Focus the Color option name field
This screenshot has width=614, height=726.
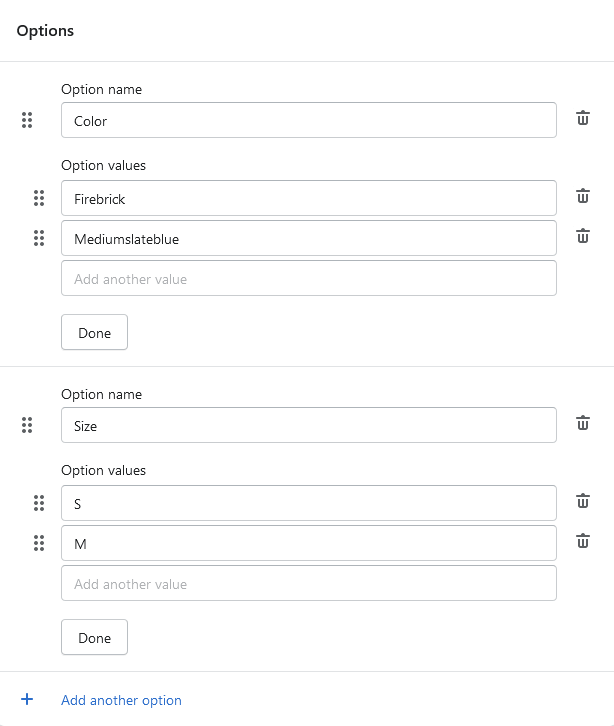click(308, 120)
